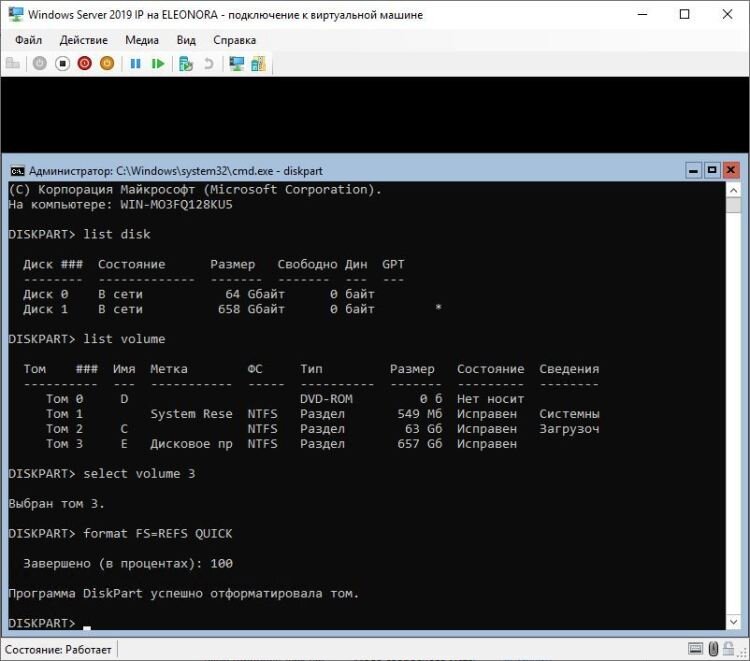Click '658 Gбайт' disk size value
Screen dimensions: 750x661
click(251, 309)
